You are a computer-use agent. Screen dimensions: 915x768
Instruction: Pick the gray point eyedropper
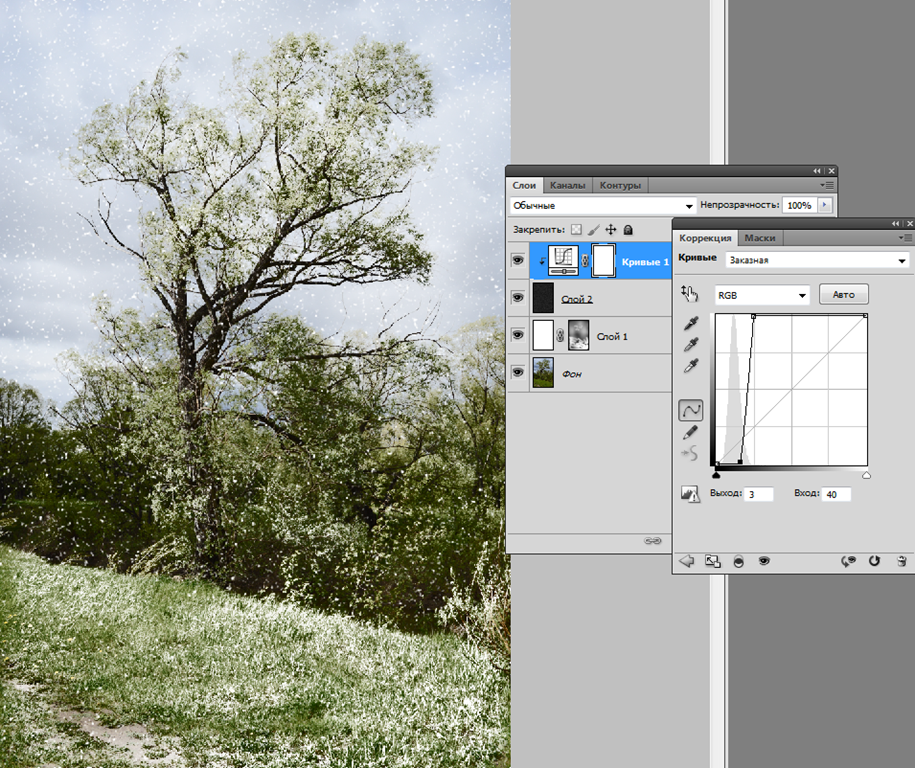pos(691,345)
